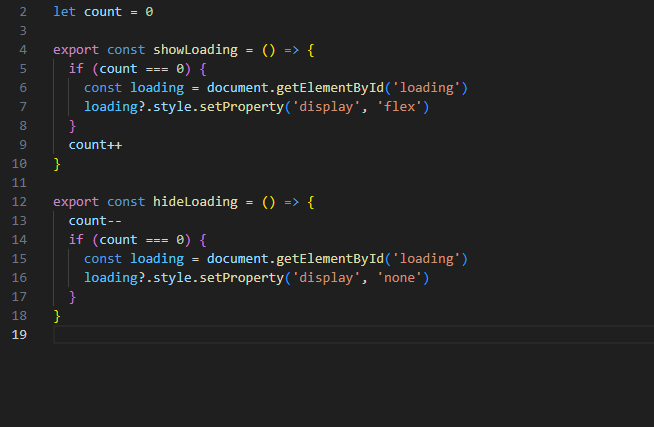Click line number 4 in the gutter
This screenshot has height=427, width=654.
coord(23,50)
